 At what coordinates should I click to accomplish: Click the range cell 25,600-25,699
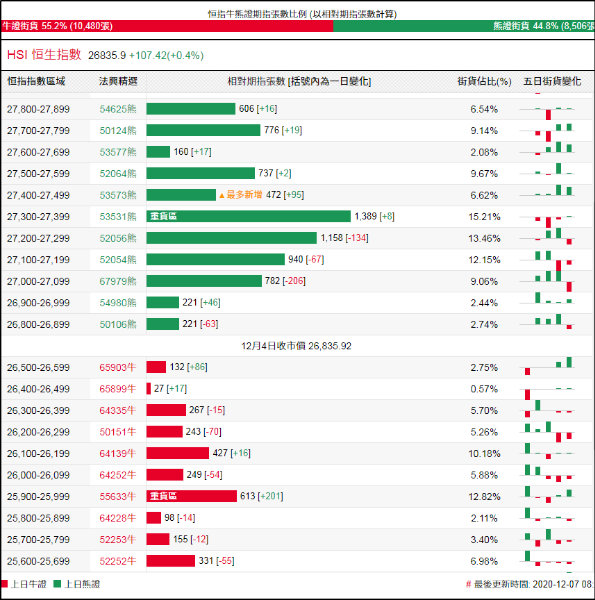point(38,561)
